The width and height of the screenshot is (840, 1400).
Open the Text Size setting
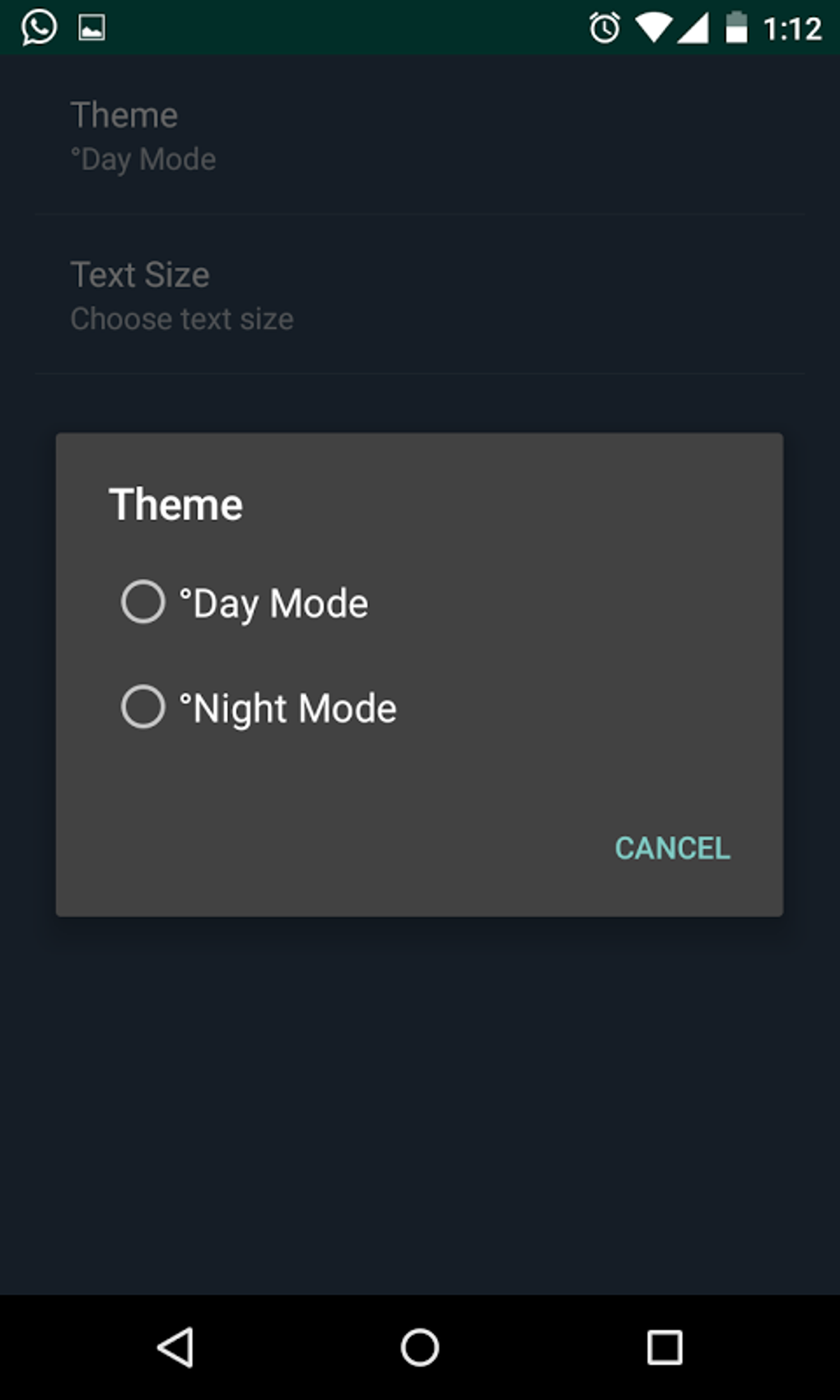pyautogui.click(x=140, y=275)
